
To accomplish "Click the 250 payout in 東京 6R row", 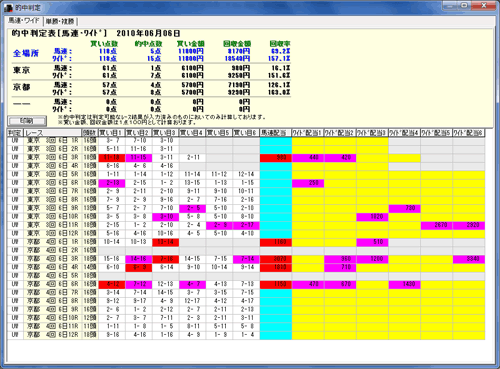I will pyautogui.click(x=308, y=183).
